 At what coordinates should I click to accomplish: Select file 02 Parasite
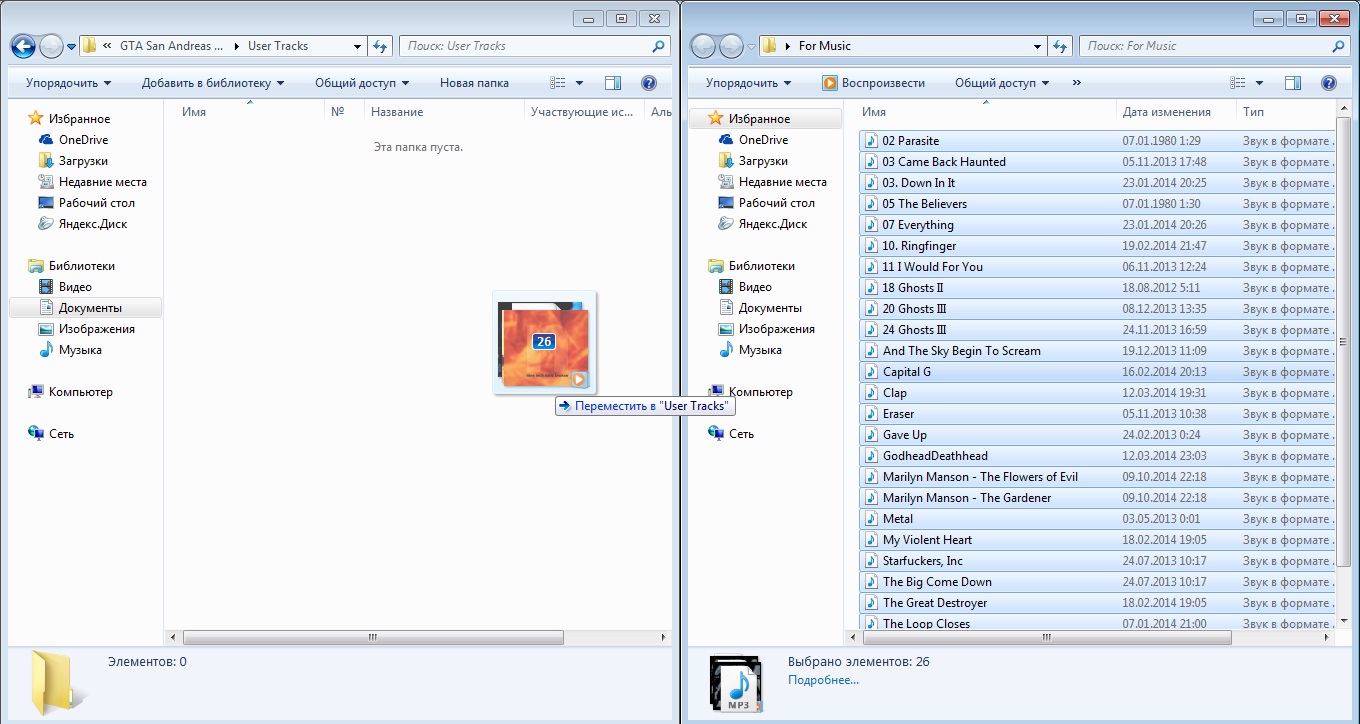coord(1097,141)
